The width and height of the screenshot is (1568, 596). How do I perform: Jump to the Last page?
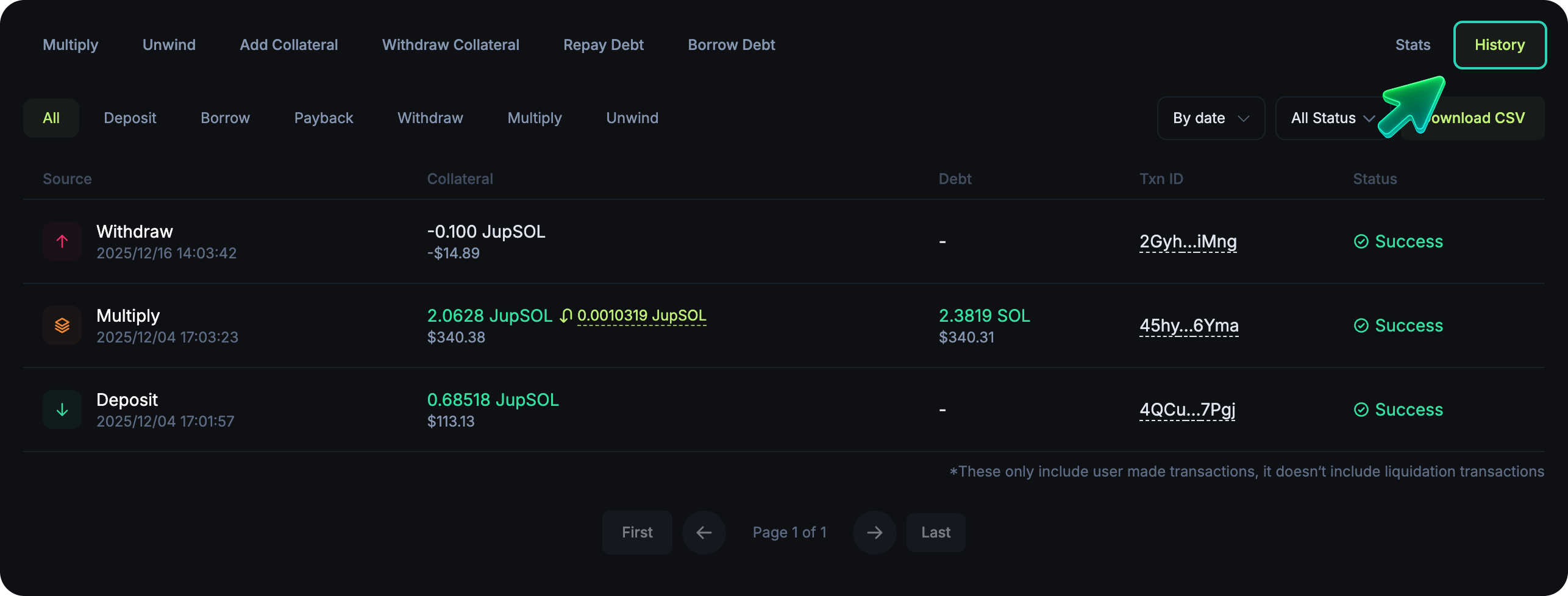coord(936,533)
